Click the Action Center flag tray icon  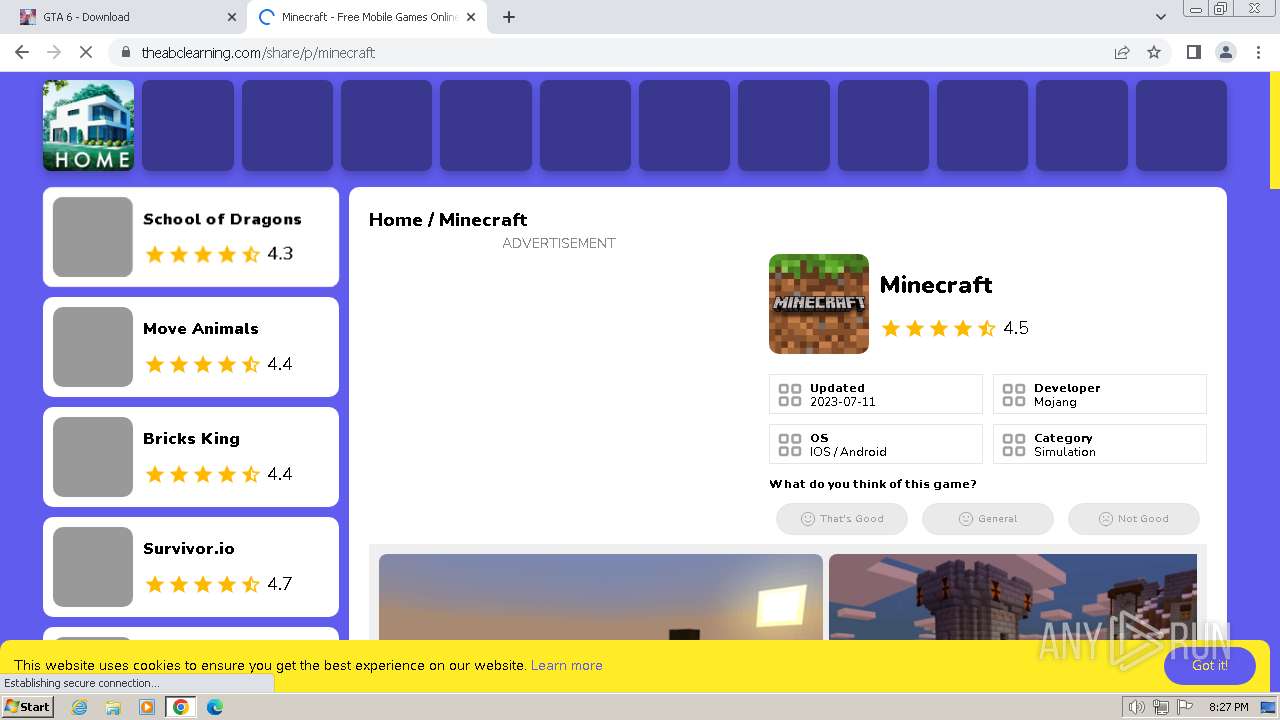click(x=1185, y=707)
